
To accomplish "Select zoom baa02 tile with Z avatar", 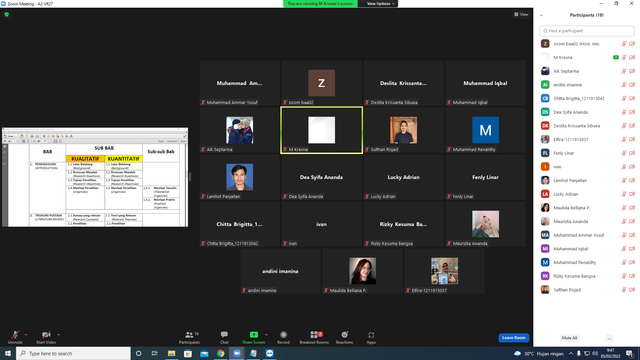I will point(322,83).
